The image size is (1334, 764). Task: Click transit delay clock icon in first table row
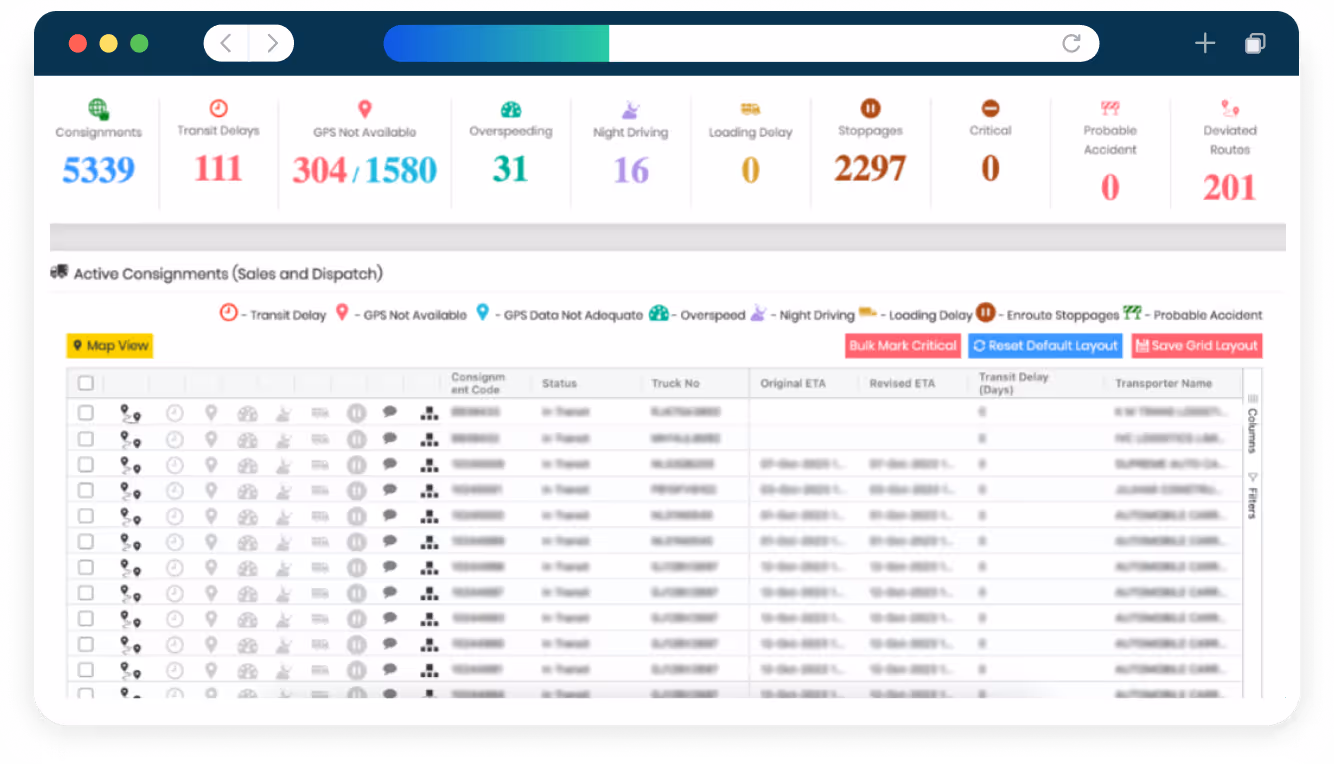coord(175,412)
